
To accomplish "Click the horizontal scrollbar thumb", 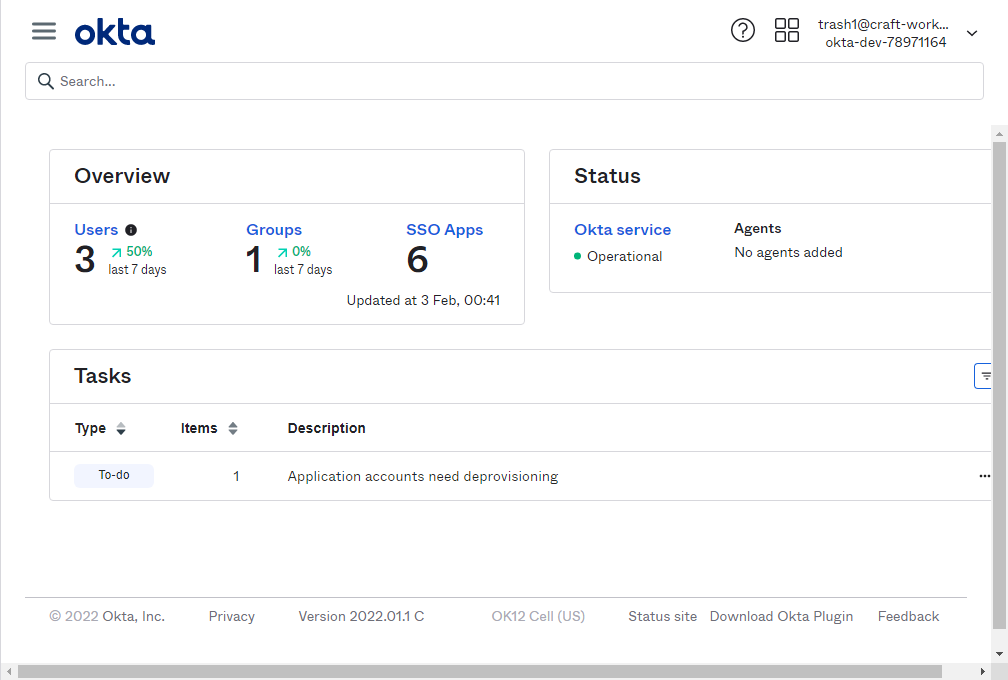I will point(480,672).
